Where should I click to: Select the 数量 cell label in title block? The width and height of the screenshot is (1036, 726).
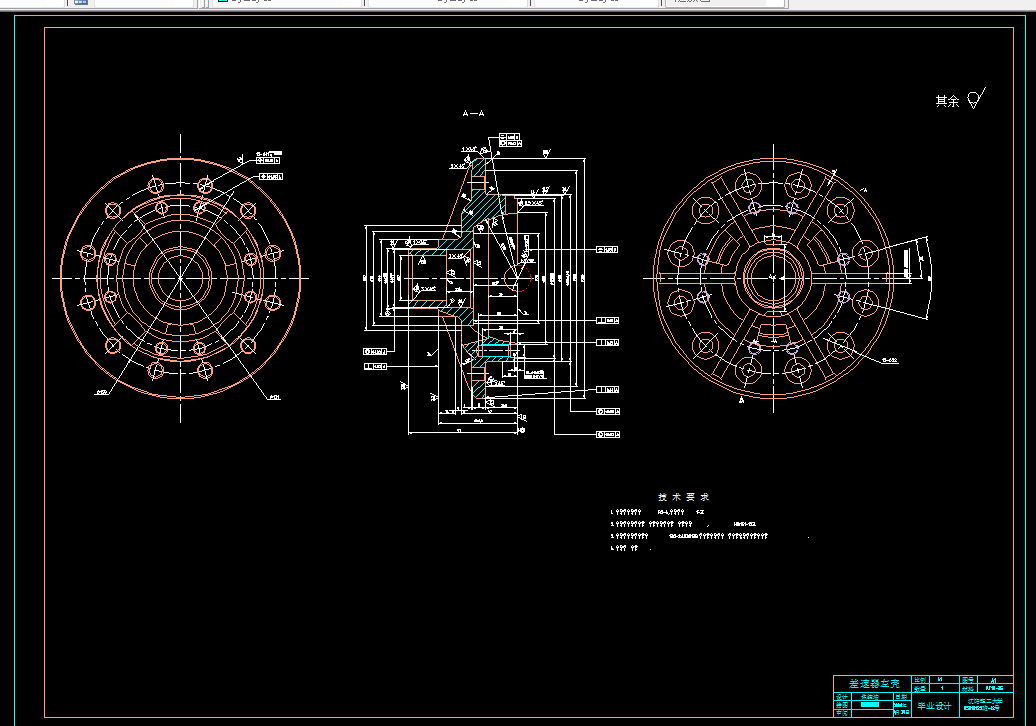(x=920, y=688)
